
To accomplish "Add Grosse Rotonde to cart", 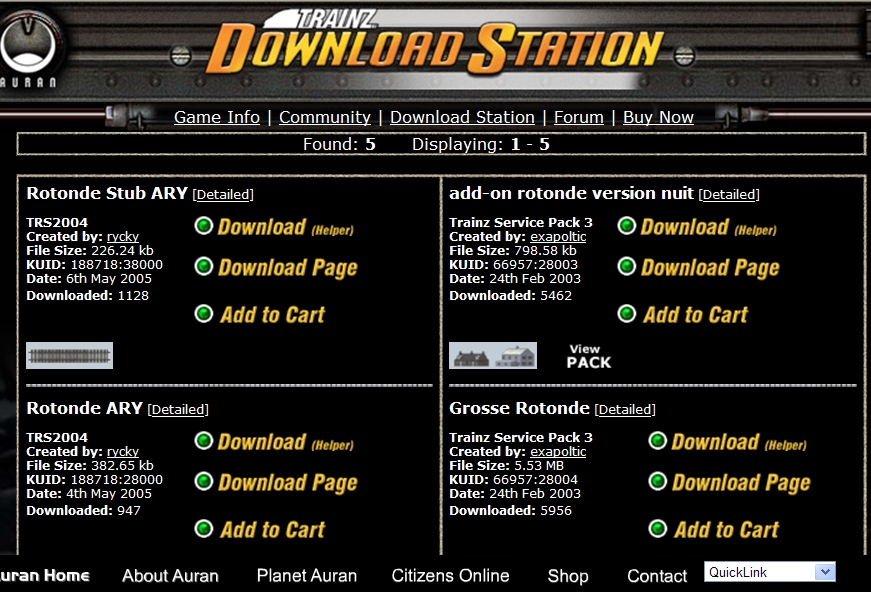I will coord(714,529).
